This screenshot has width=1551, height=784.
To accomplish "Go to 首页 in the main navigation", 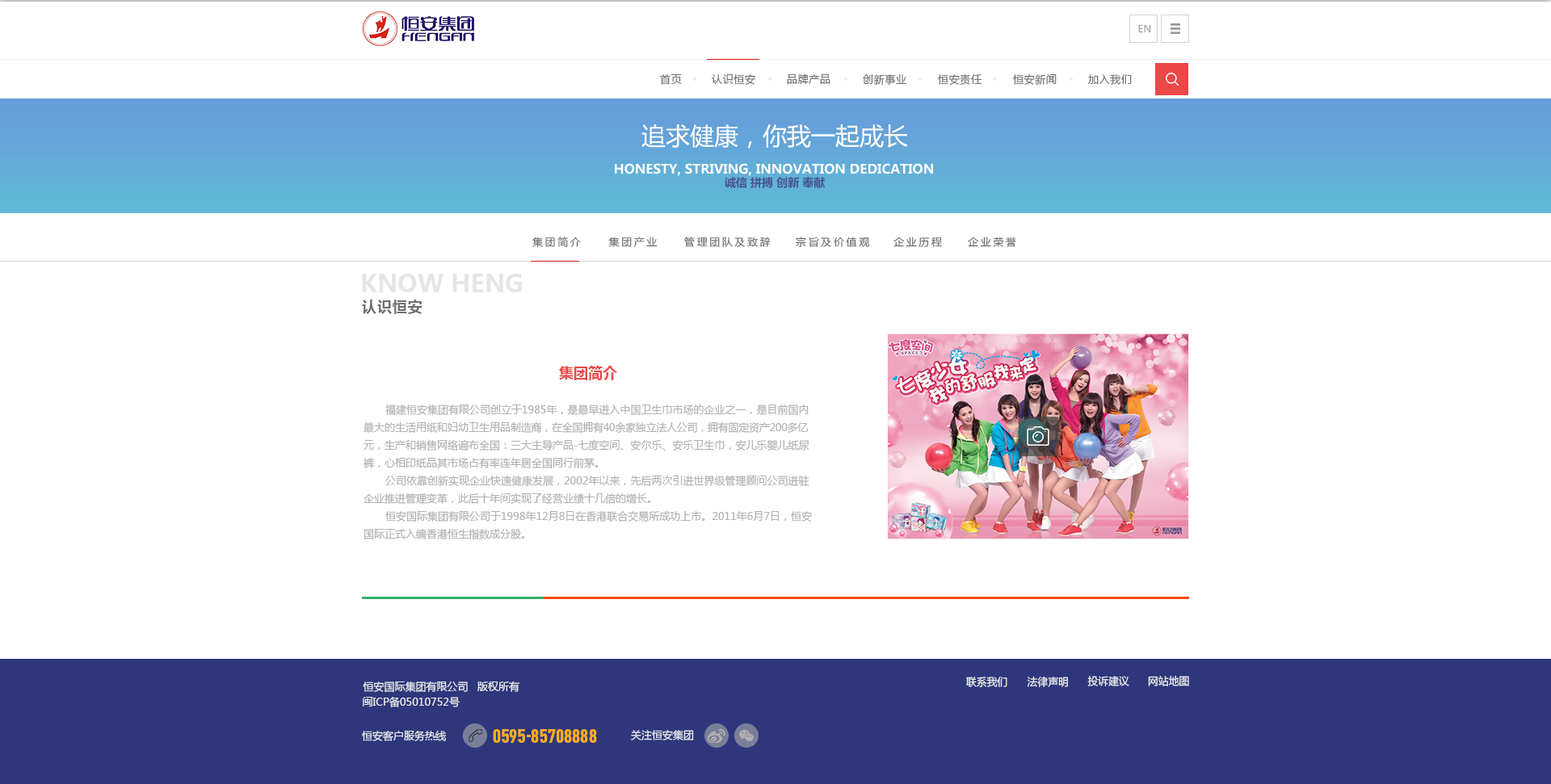I will pyautogui.click(x=670, y=79).
